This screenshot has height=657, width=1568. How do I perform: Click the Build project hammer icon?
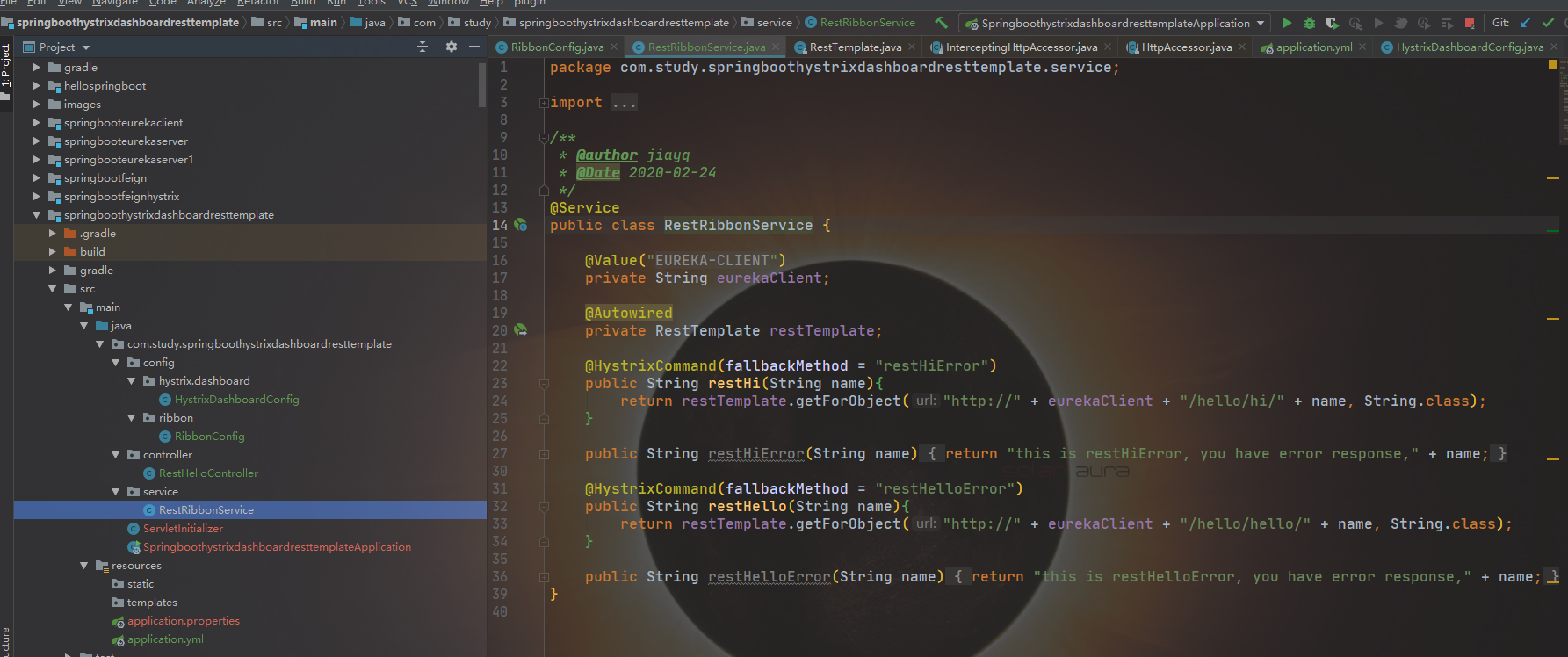pos(941,23)
